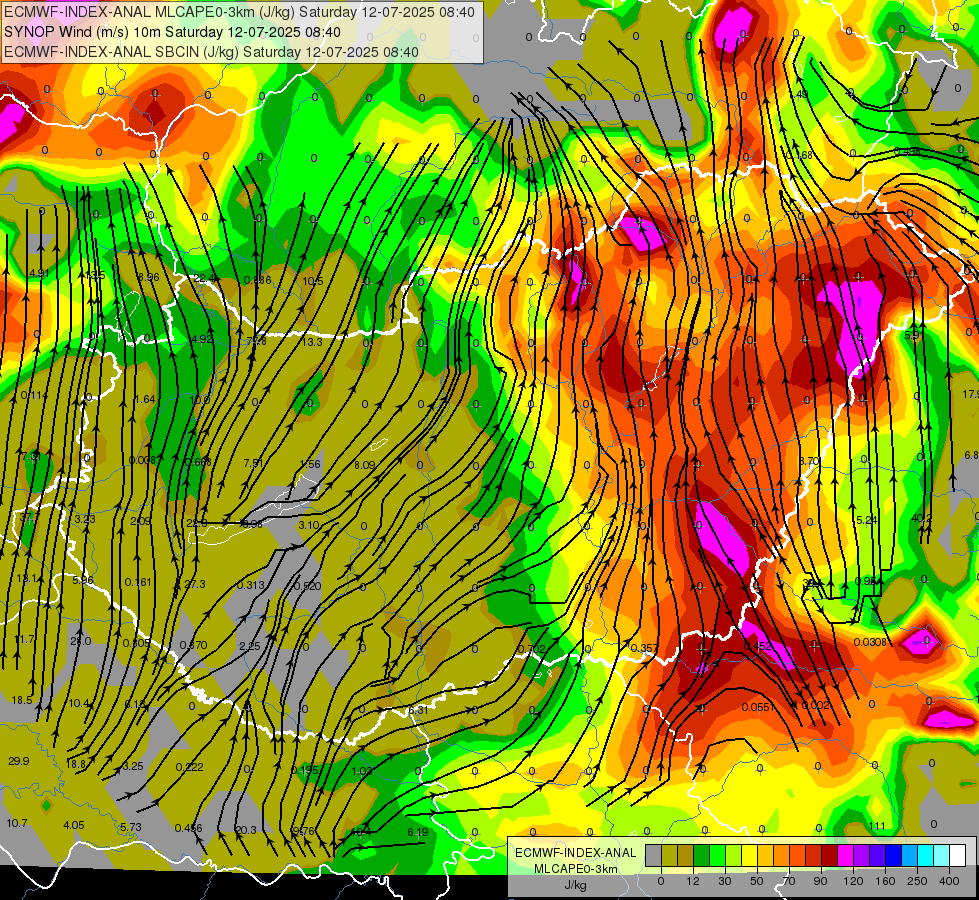Viewport: 979px width, 900px height.
Task: Click the gray swatch in the MLCAPE legend
Action: [x=654, y=856]
